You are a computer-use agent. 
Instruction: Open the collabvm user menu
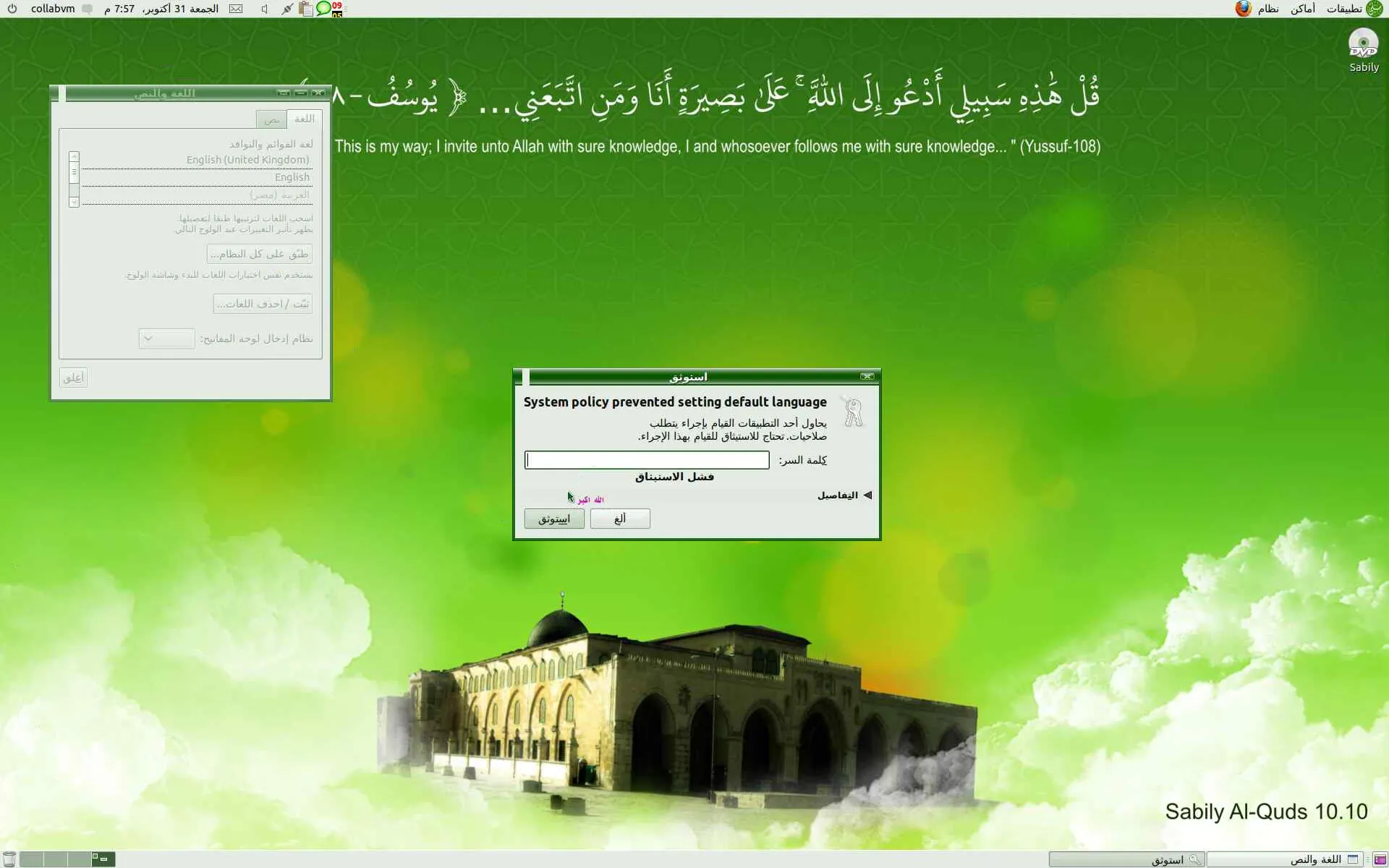pos(53,9)
